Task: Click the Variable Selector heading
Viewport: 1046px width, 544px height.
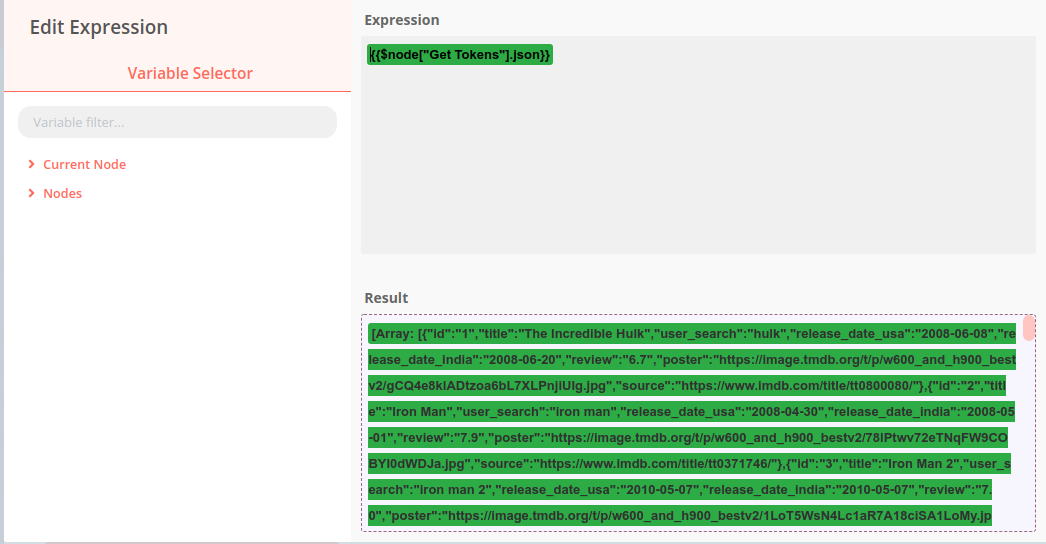Action: click(190, 73)
